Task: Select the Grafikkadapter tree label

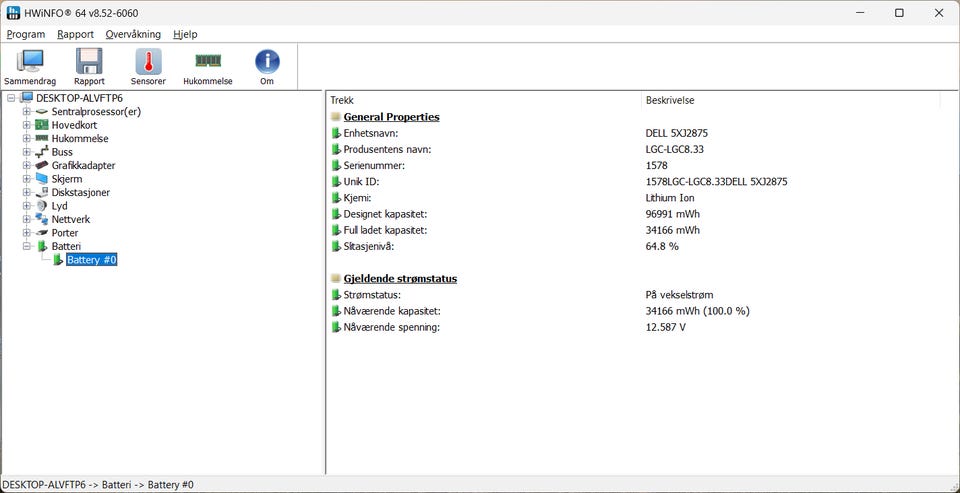Action: 83,165
